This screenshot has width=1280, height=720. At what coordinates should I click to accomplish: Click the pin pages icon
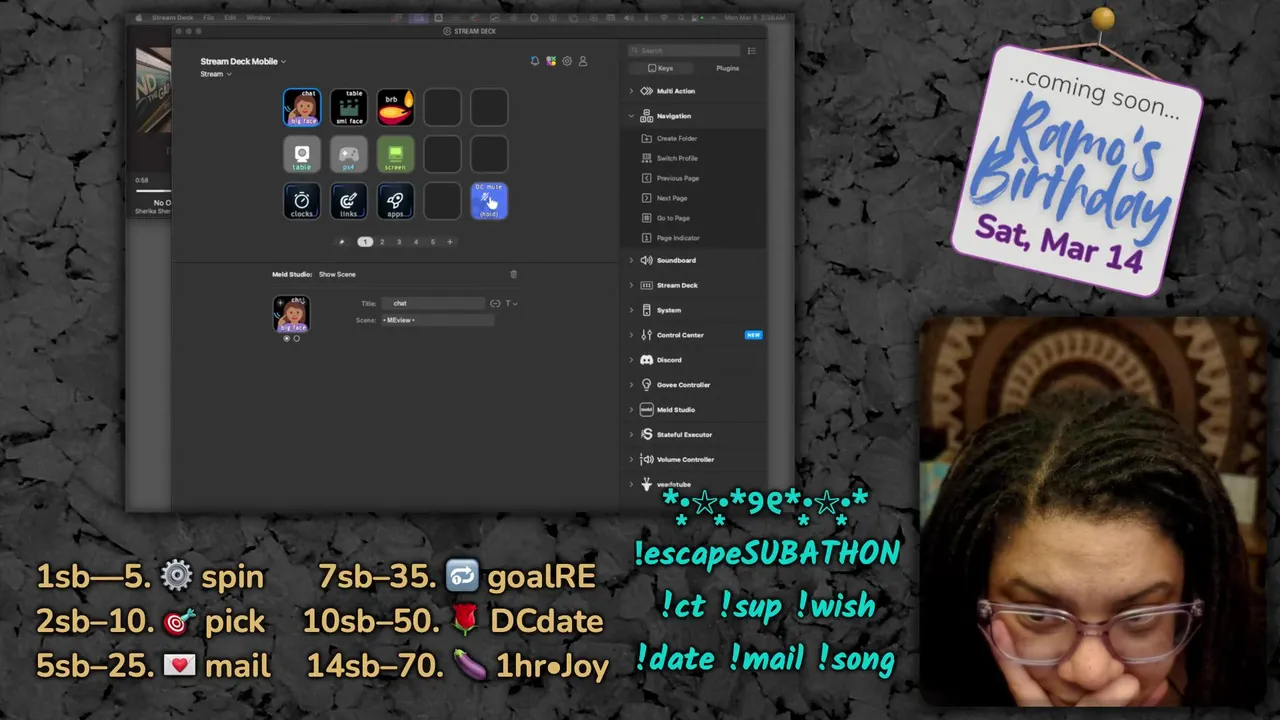tap(342, 242)
